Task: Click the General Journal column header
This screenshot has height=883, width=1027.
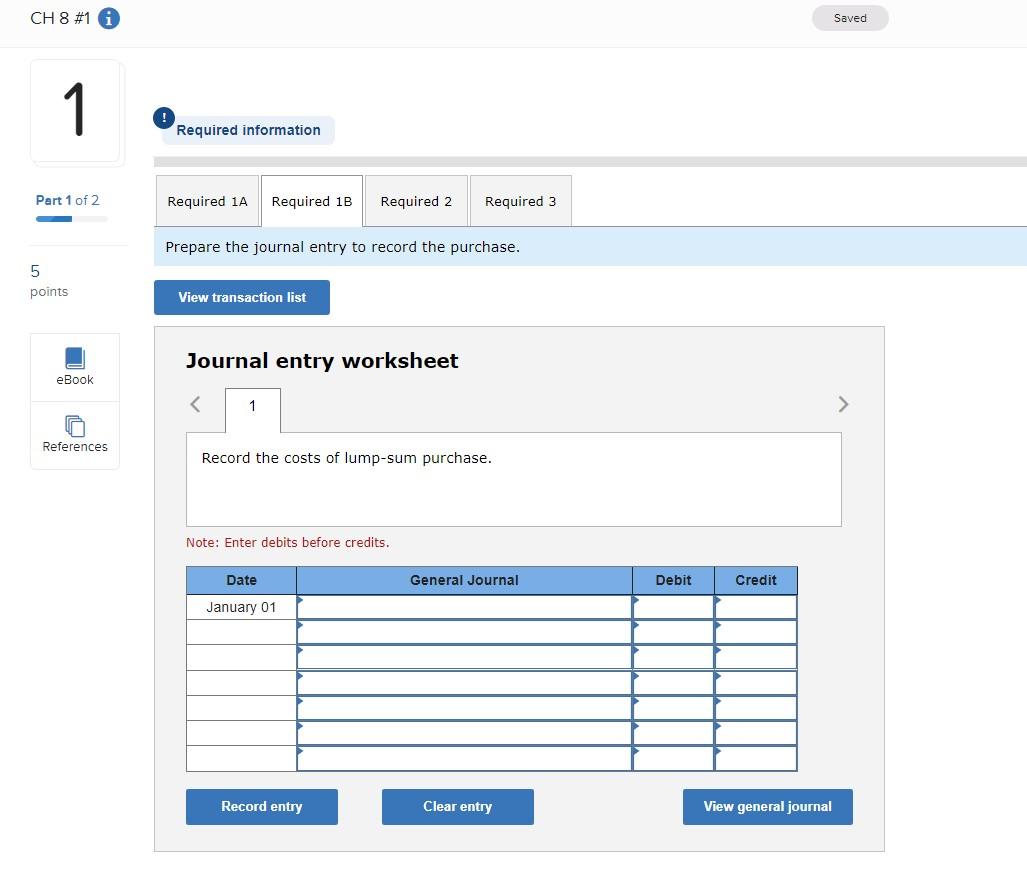Action: point(464,580)
